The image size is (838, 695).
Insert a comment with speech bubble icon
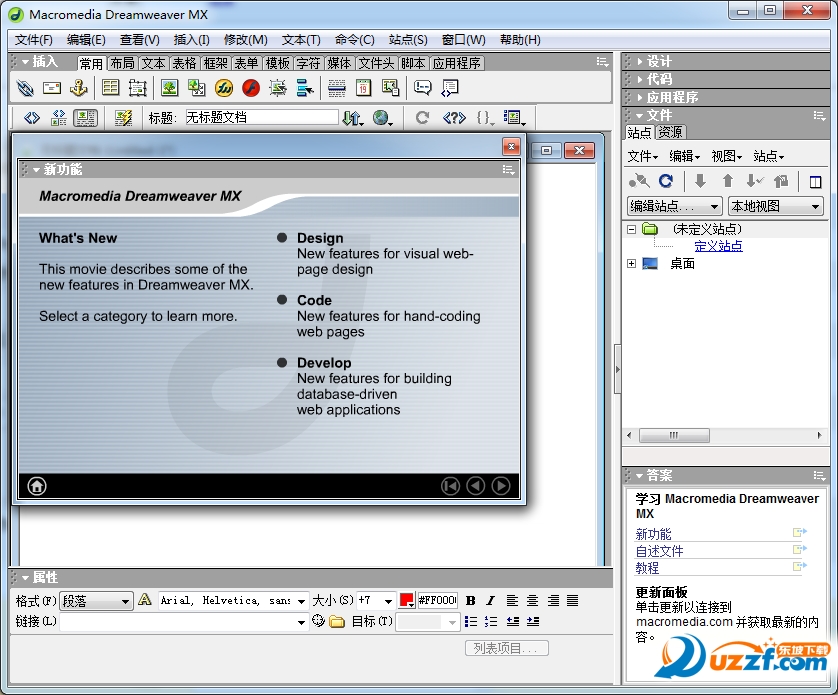pyautogui.click(x=423, y=88)
